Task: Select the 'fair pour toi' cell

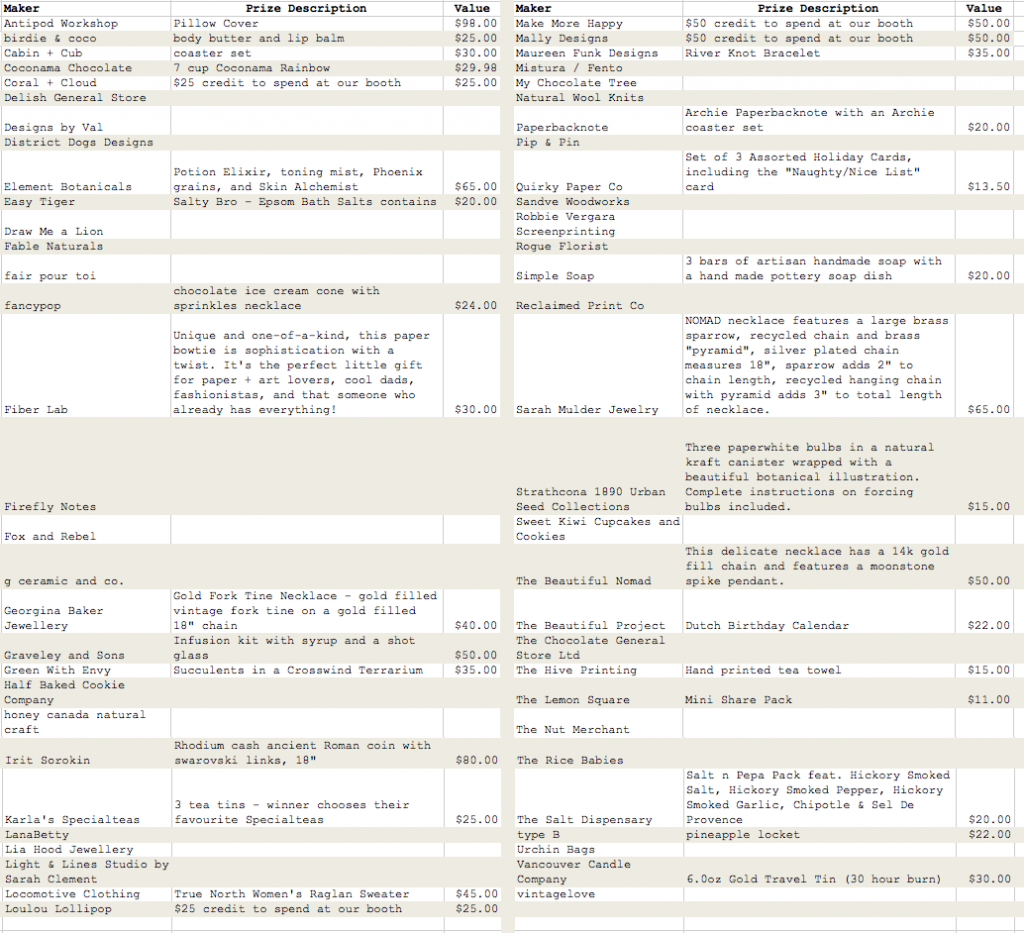Action: 86,269
